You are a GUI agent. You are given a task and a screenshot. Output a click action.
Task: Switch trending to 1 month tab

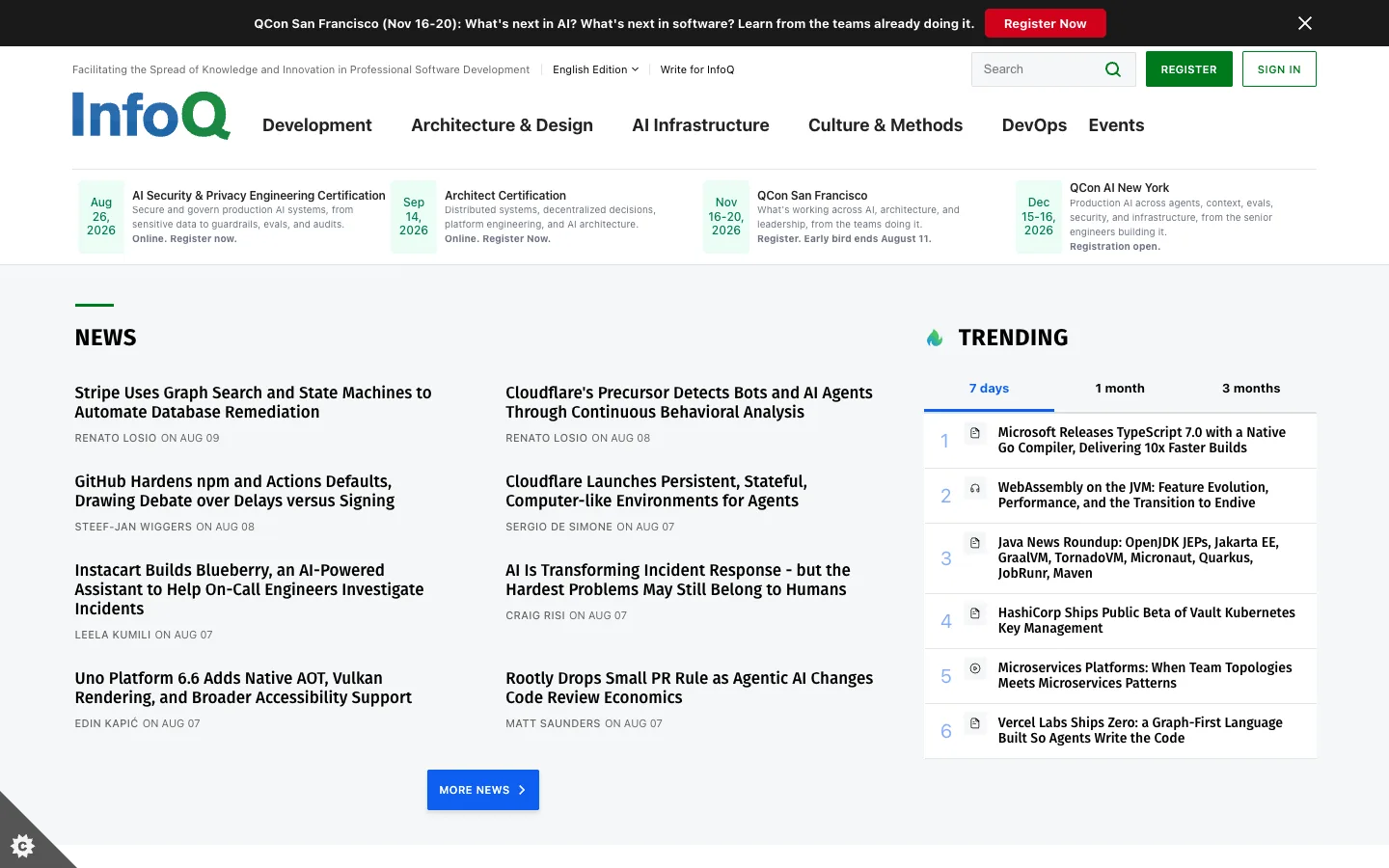click(x=1120, y=389)
